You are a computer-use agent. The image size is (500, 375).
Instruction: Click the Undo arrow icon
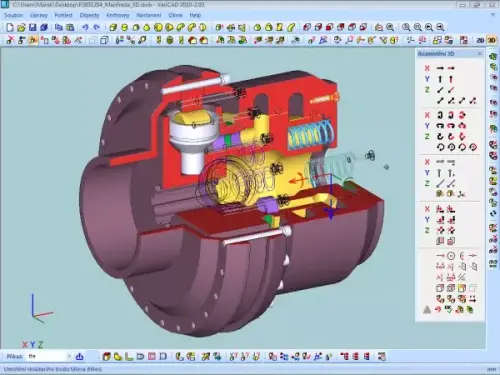[85, 28]
